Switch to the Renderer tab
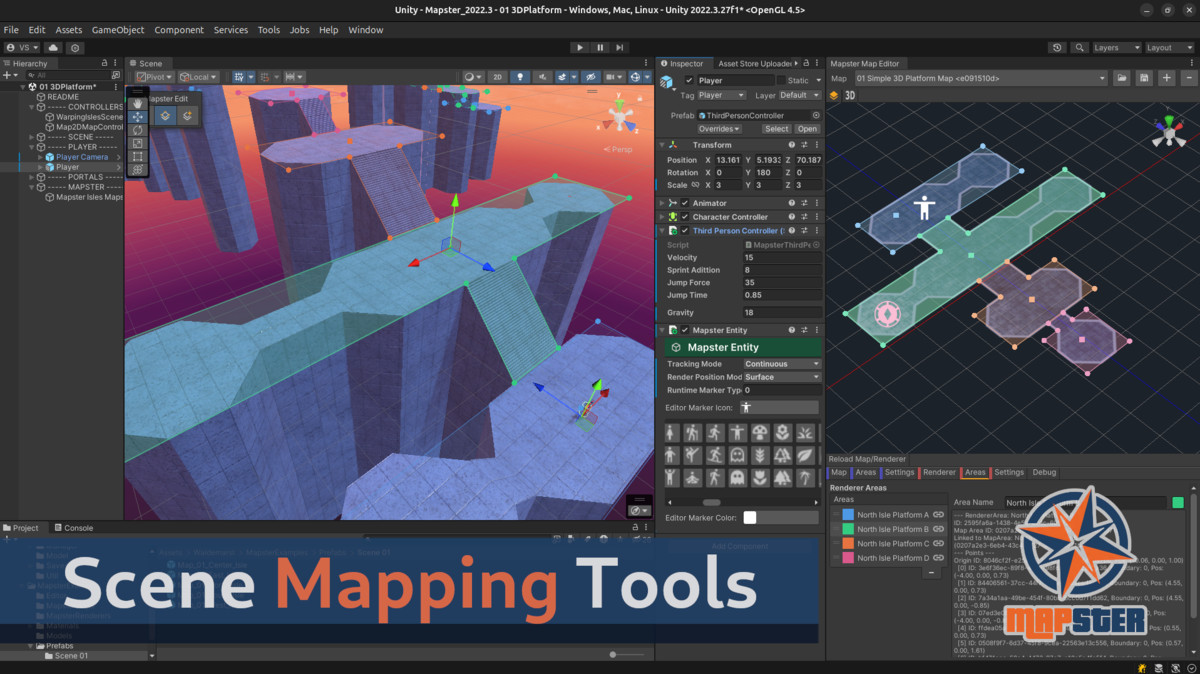This screenshot has width=1200, height=674. (x=939, y=472)
